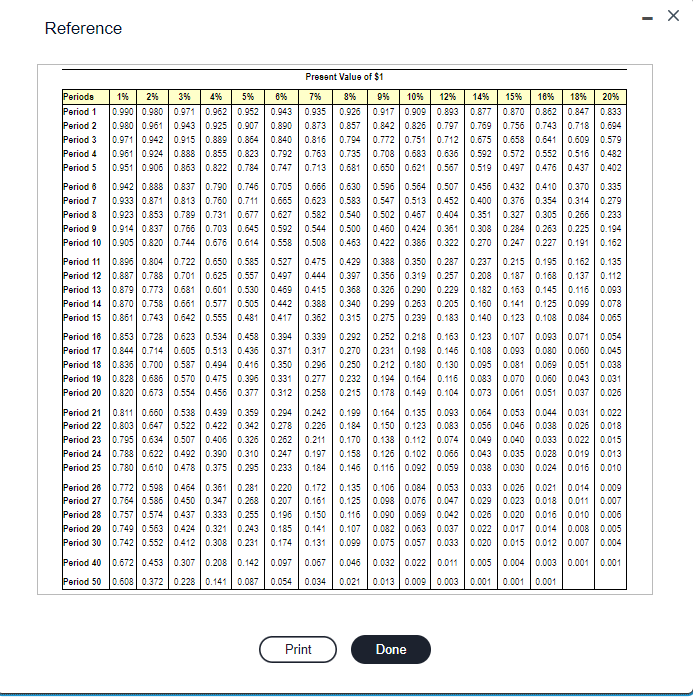Screen dimensions: 693x697
Task: Select the Period 1 row label
Action: [80, 112]
